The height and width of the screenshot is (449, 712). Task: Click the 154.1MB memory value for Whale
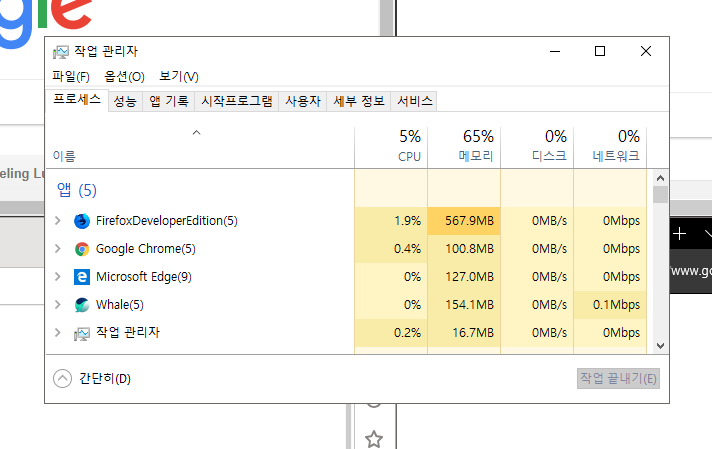tap(470, 305)
